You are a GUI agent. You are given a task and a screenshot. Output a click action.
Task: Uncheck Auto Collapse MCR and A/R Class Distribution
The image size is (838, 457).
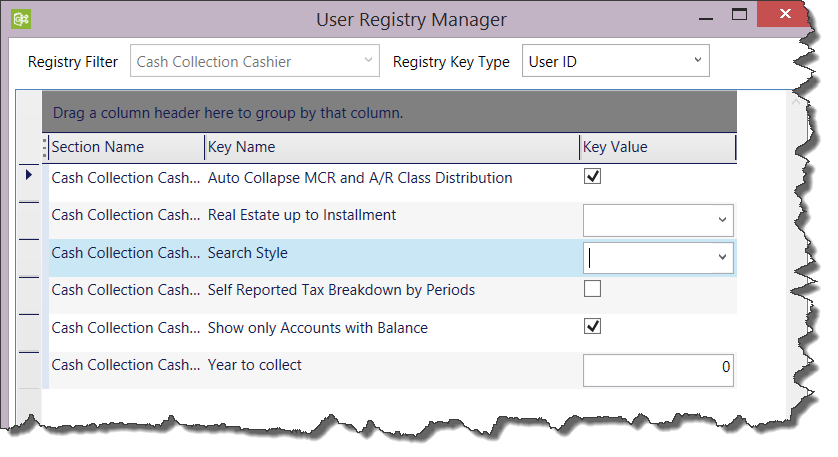pos(592,177)
